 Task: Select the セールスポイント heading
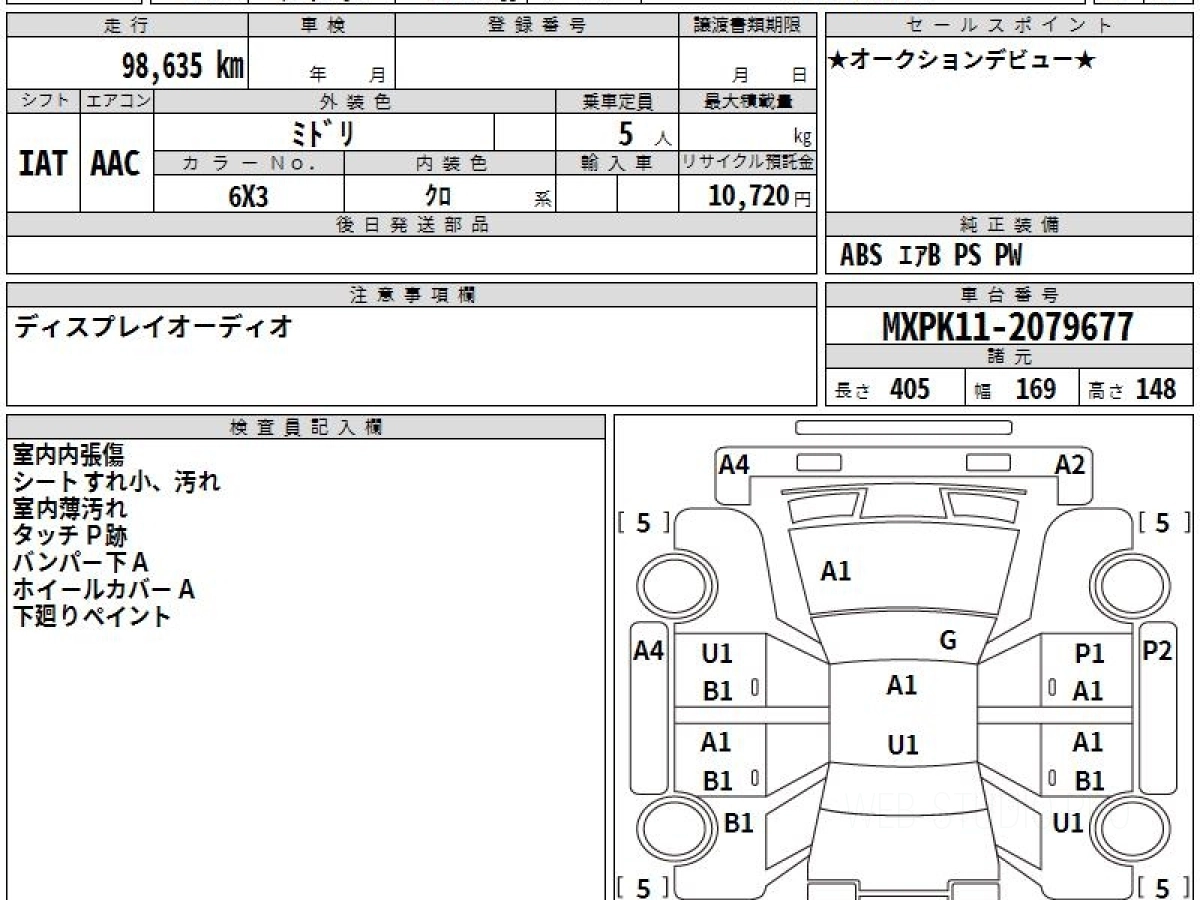tap(1010, 26)
